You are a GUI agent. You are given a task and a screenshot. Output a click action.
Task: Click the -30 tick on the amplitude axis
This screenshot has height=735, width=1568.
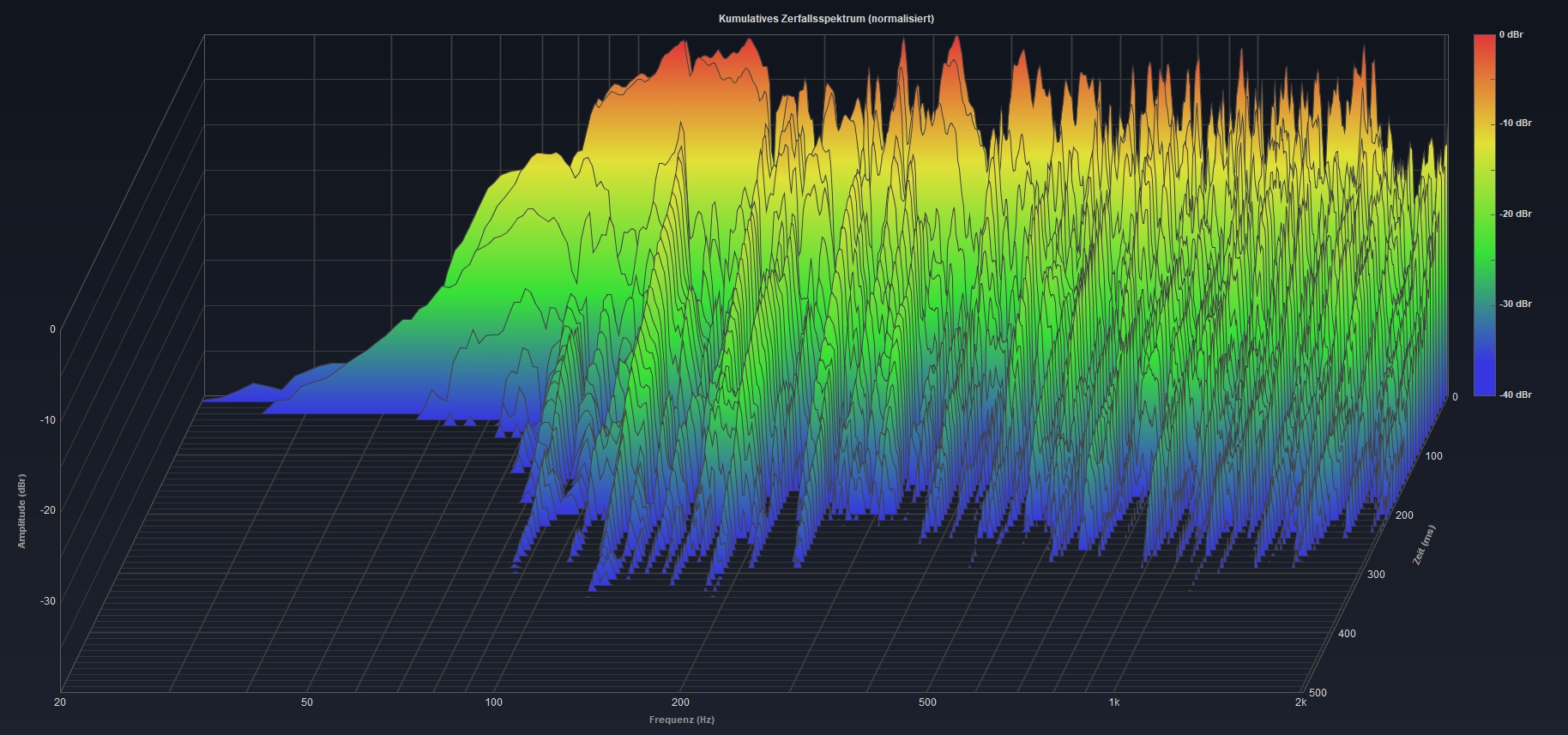coord(48,601)
